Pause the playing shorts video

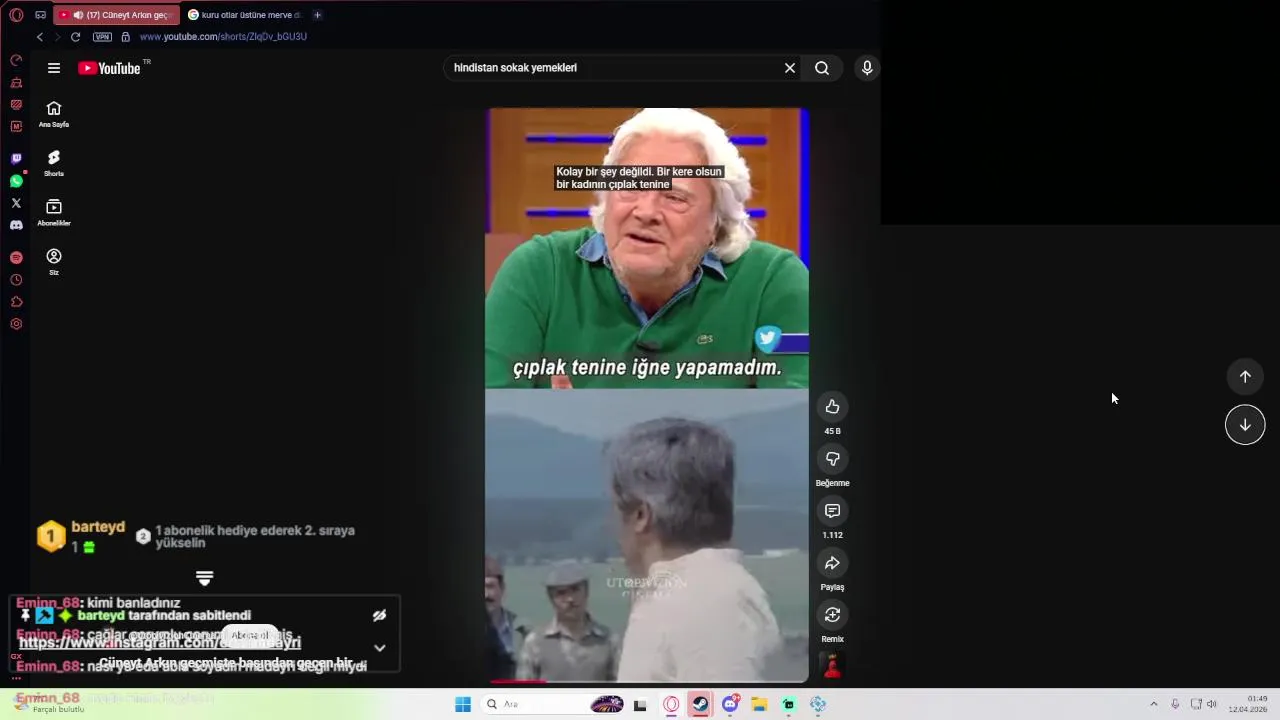click(647, 395)
